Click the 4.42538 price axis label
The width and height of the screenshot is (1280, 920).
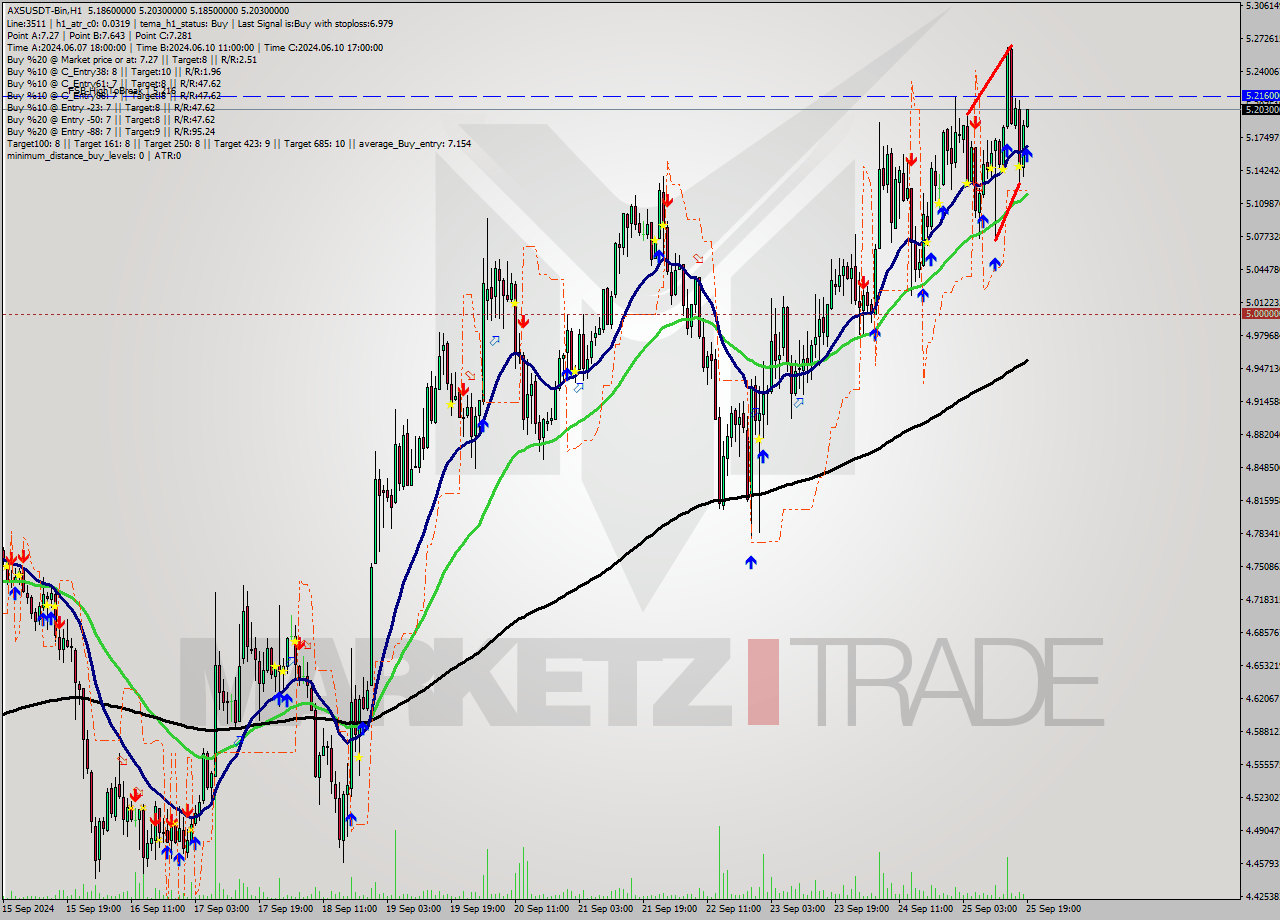(1262, 896)
